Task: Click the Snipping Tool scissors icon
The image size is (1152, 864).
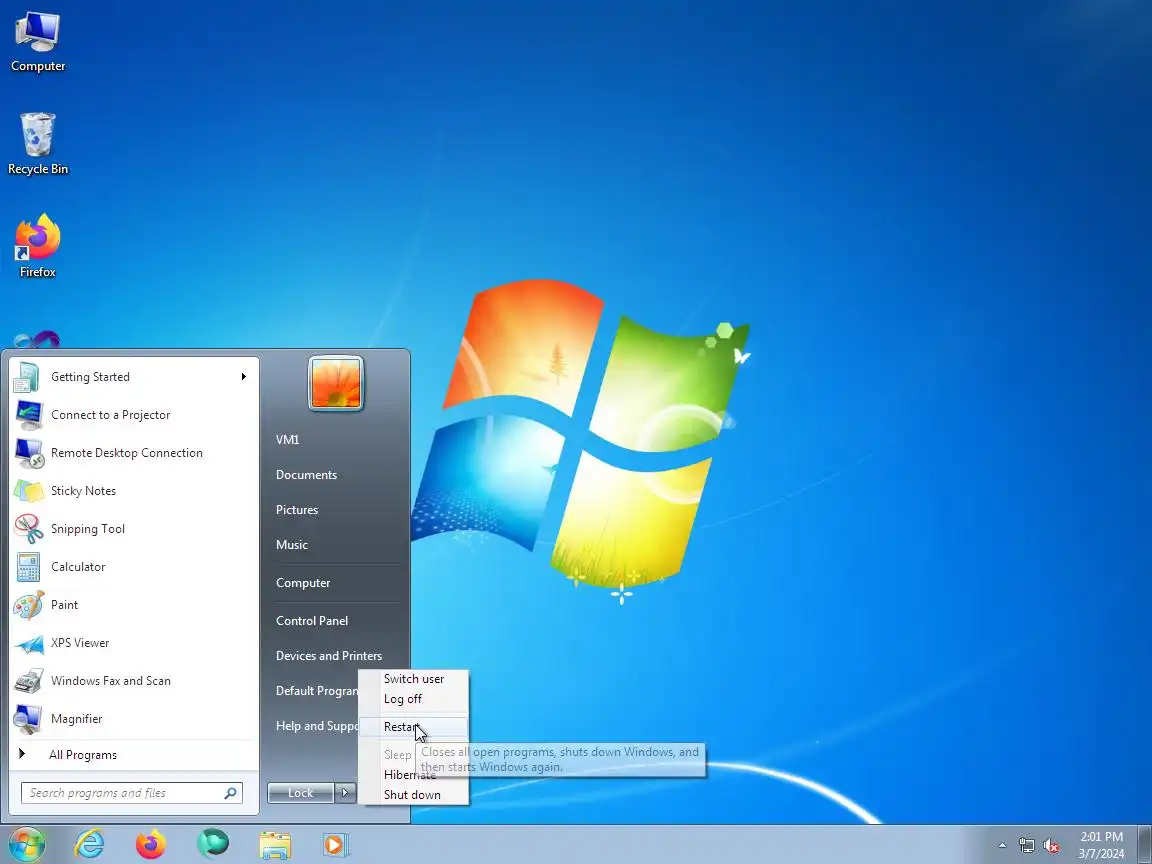Action: point(29,529)
